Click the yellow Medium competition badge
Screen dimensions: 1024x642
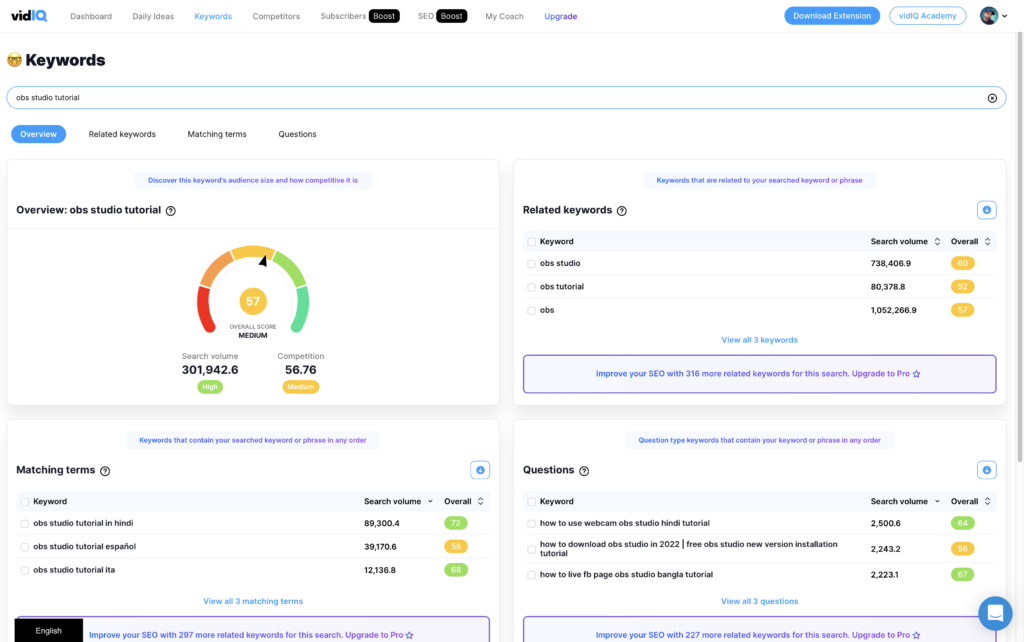(x=300, y=387)
